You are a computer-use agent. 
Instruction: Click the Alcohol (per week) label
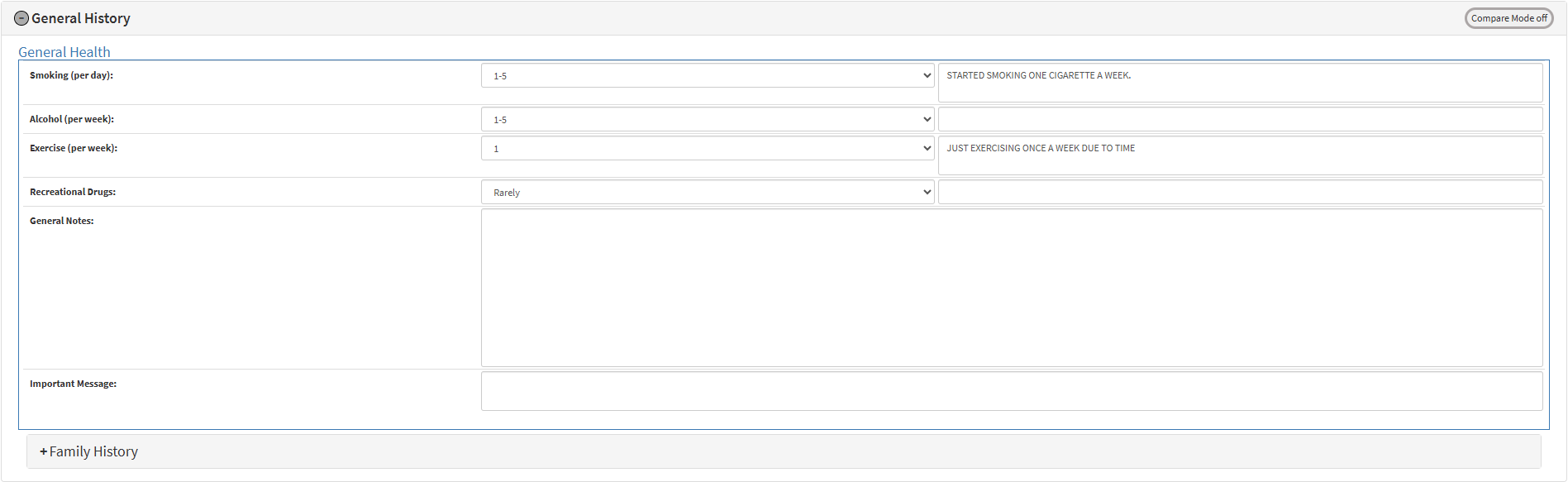point(72,119)
